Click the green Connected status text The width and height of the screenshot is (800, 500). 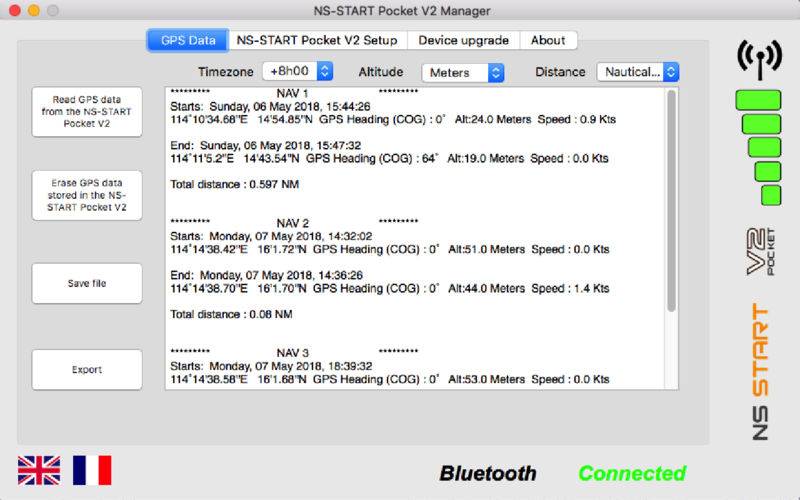632,473
